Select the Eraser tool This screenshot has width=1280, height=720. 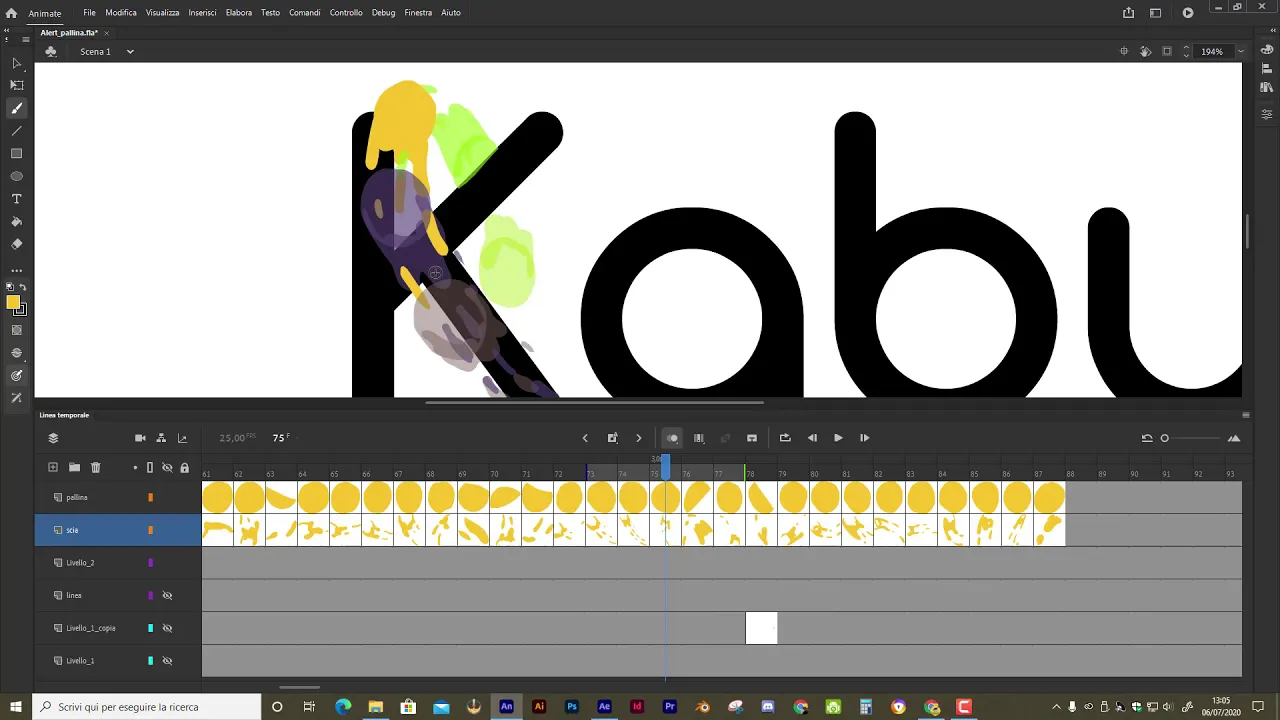(16, 244)
